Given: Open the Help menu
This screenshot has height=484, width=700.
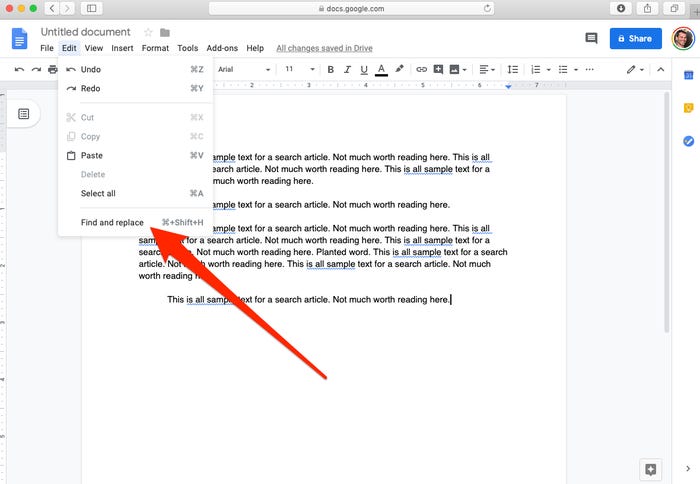Looking at the screenshot, I should coord(255,48).
